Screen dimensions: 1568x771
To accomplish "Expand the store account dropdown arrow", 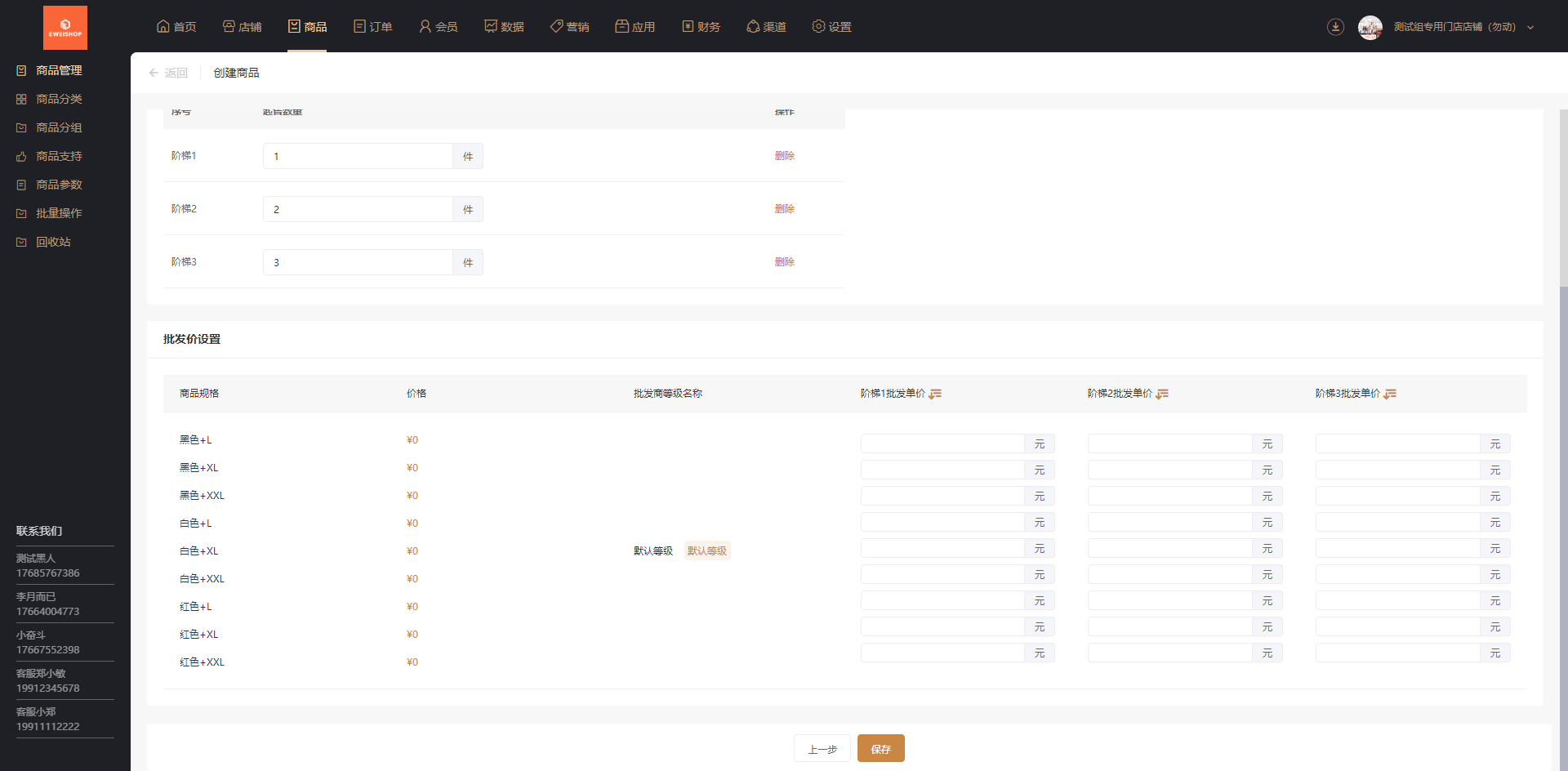I will click(1530, 27).
